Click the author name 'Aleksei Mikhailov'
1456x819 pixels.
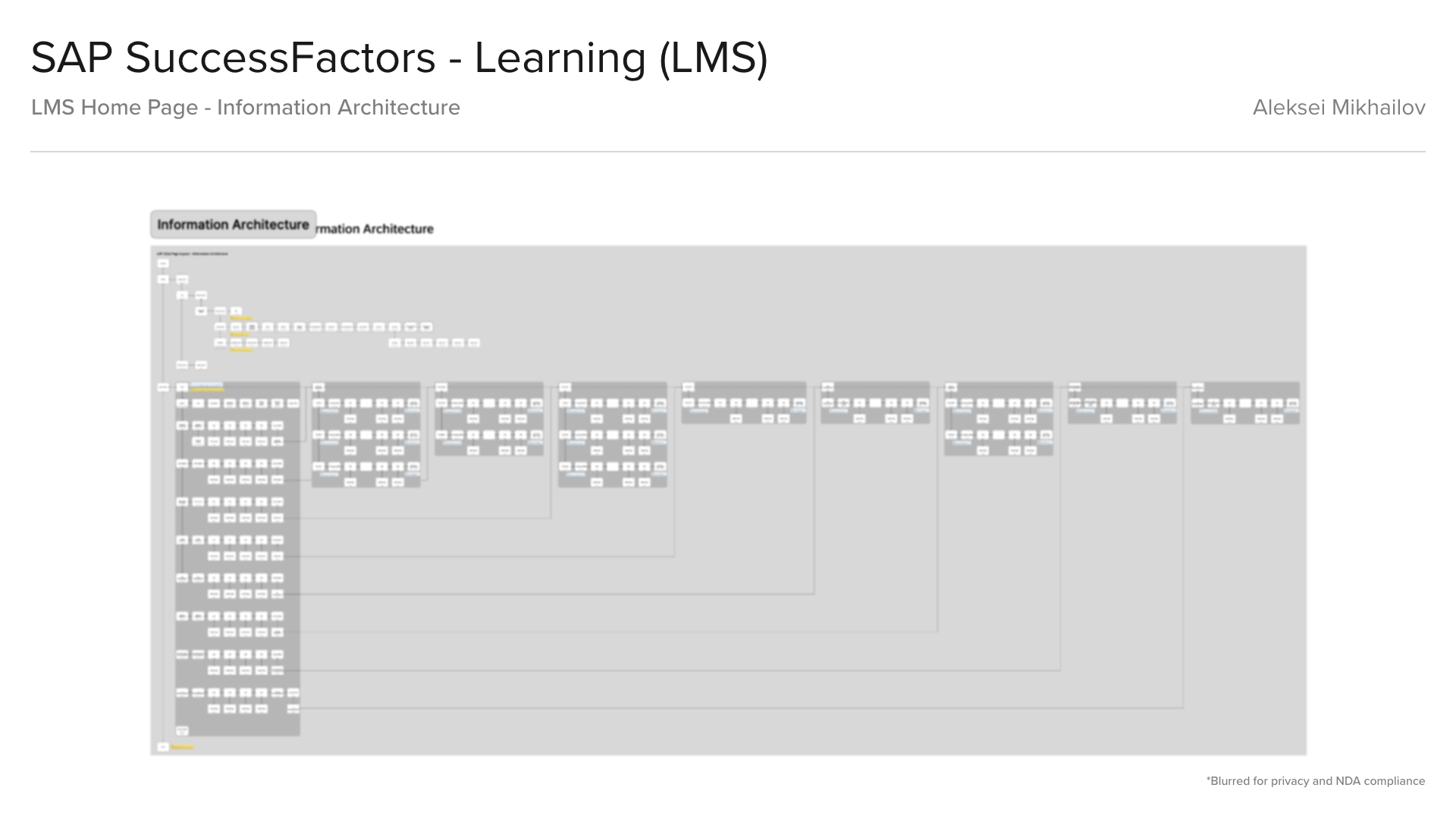pyautogui.click(x=1338, y=108)
